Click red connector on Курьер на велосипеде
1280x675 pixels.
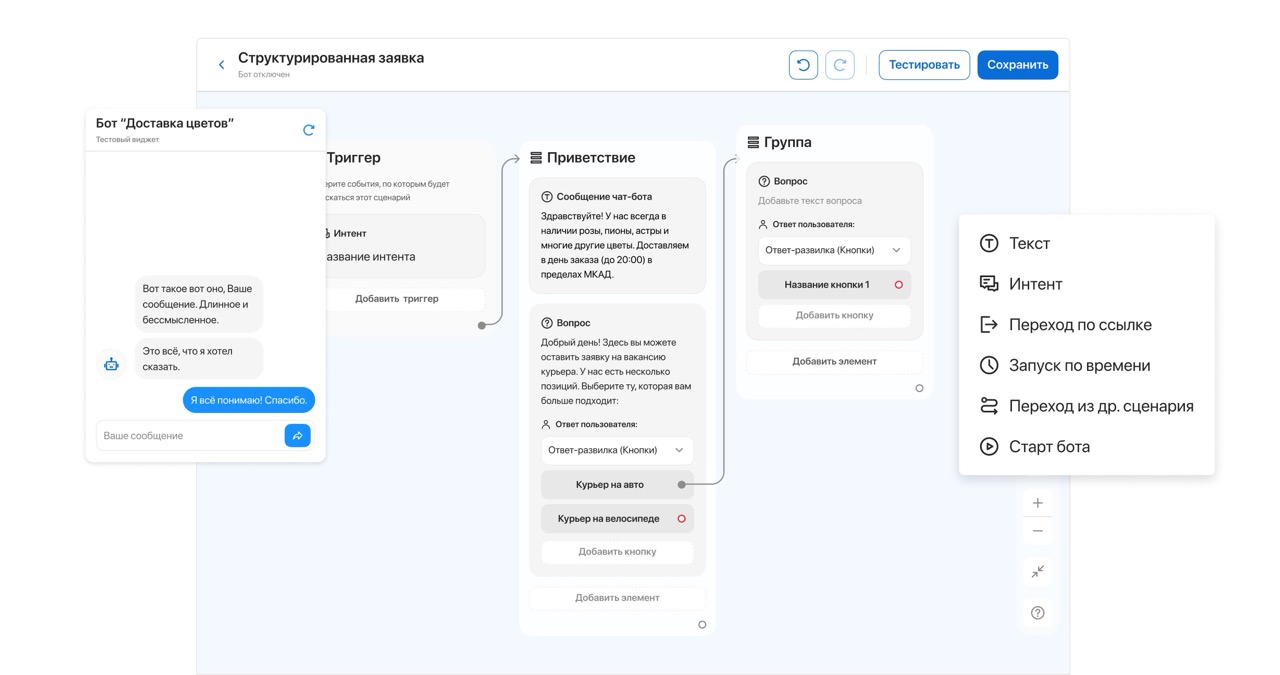click(682, 519)
